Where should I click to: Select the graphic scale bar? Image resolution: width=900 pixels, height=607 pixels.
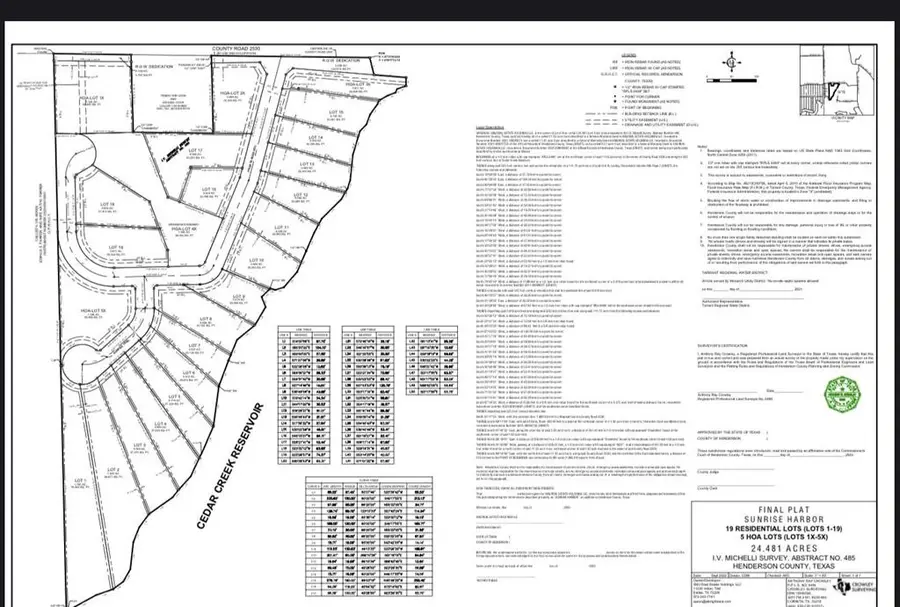point(730,80)
